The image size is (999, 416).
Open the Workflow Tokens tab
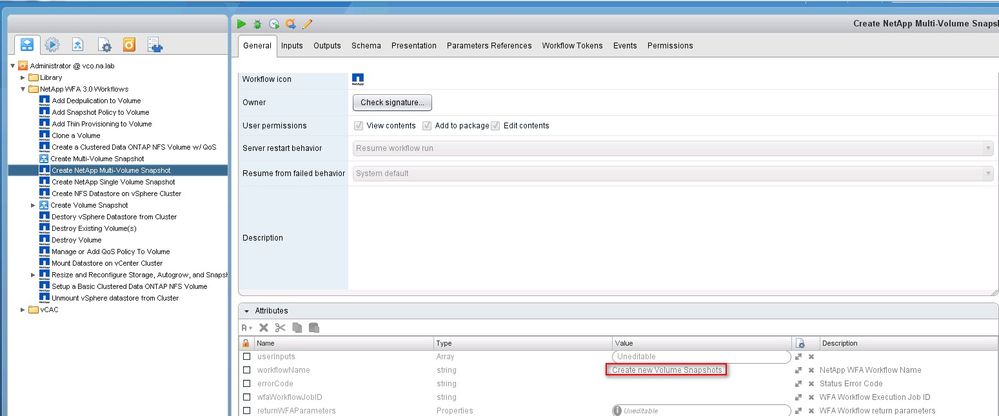[x=572, y=46]
